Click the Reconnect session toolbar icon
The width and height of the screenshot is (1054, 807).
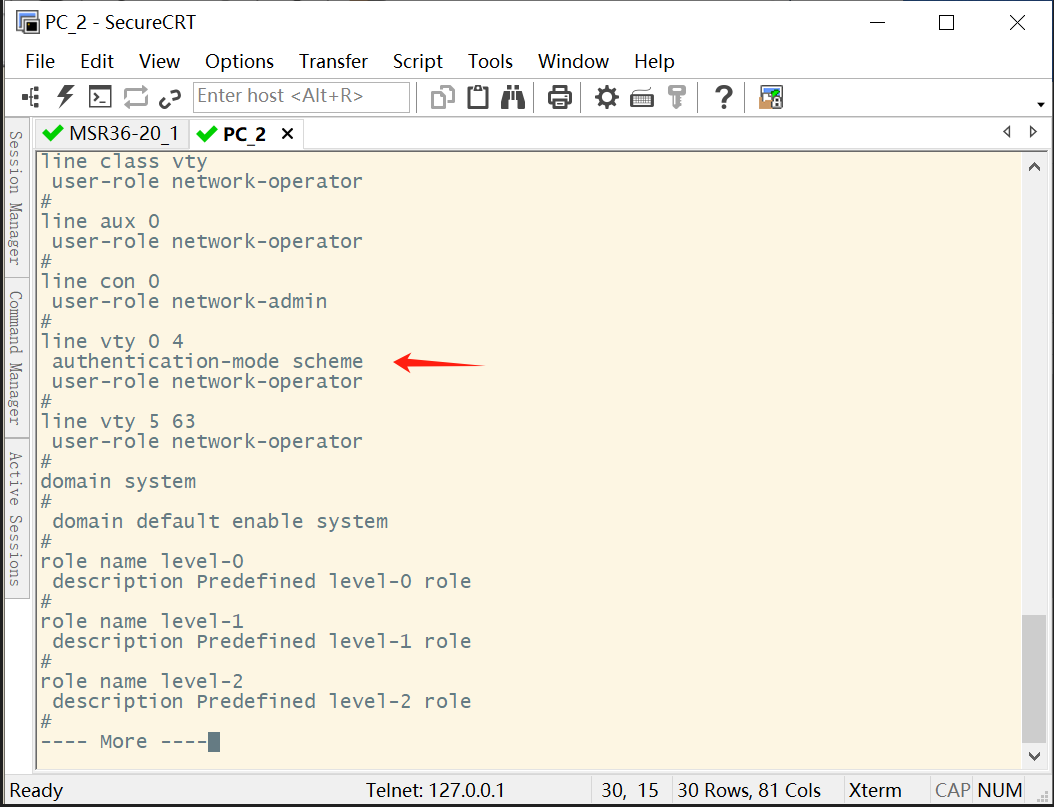pos(135,97)
